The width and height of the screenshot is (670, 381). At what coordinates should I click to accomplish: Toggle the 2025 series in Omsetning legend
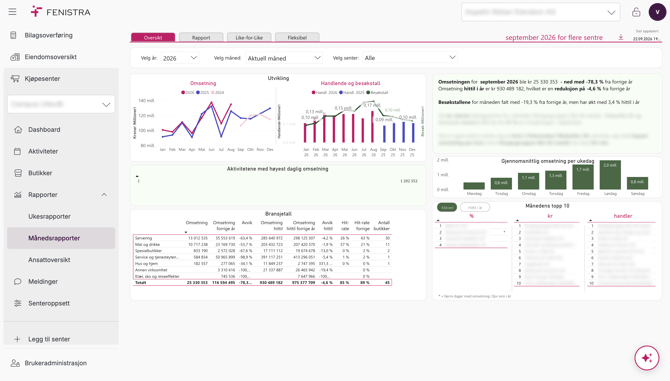point(203,92)
